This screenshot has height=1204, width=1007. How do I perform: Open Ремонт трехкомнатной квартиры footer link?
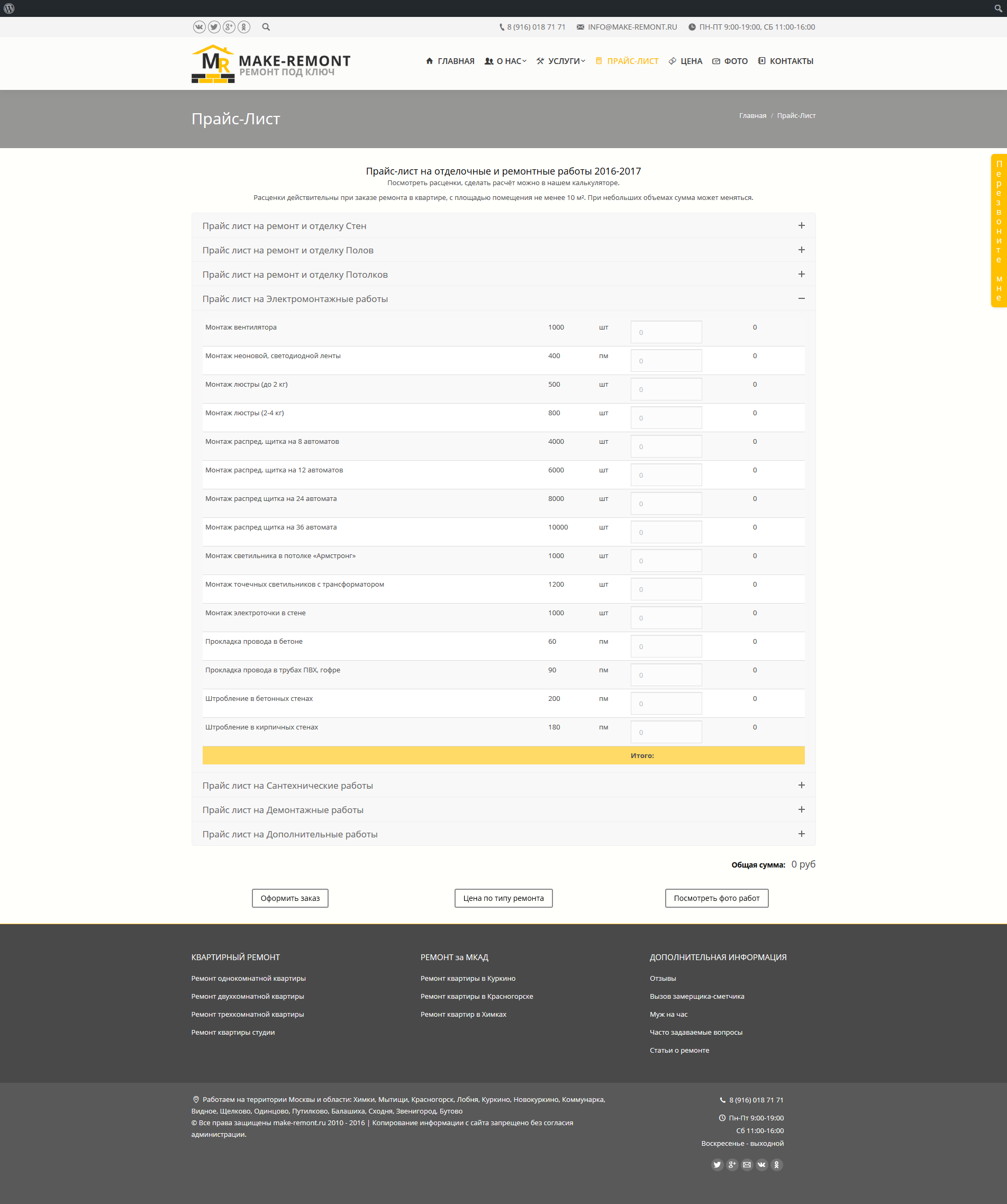[x=248, y=1014]
